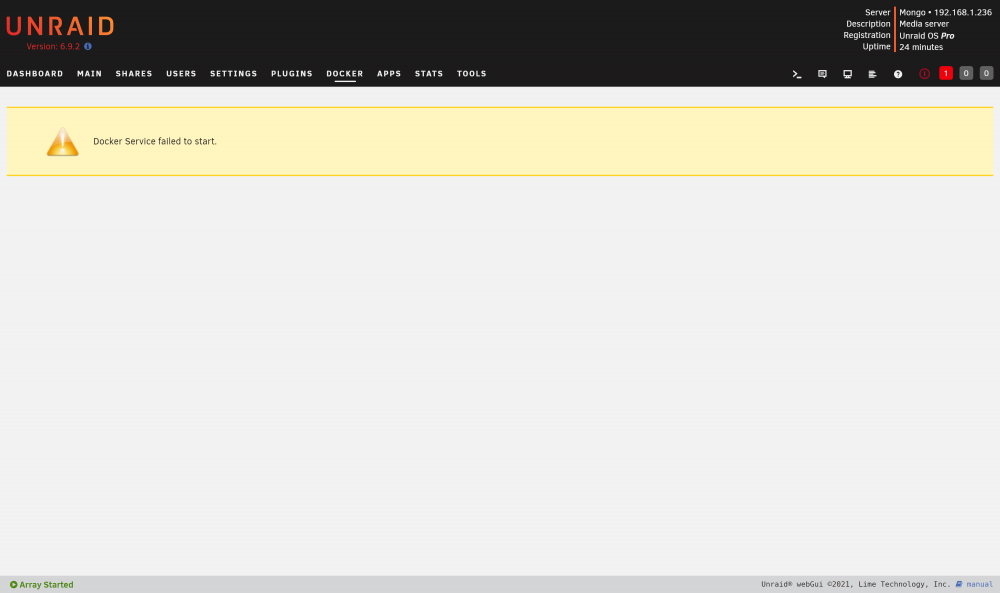Screen dimensions: 1000x593
Task: Go to the Dashboard tab
Action: coord(35,74)
